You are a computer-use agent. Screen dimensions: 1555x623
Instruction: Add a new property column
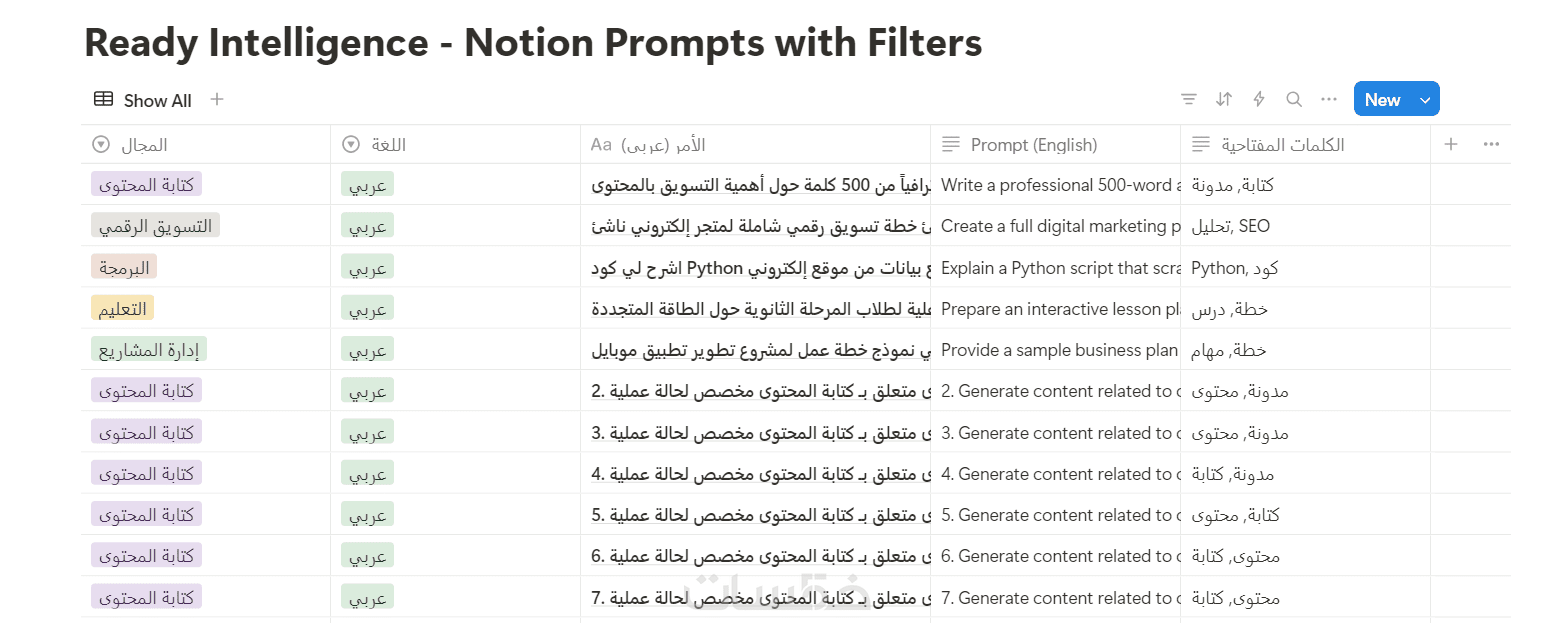click(x=1451, y=145)
